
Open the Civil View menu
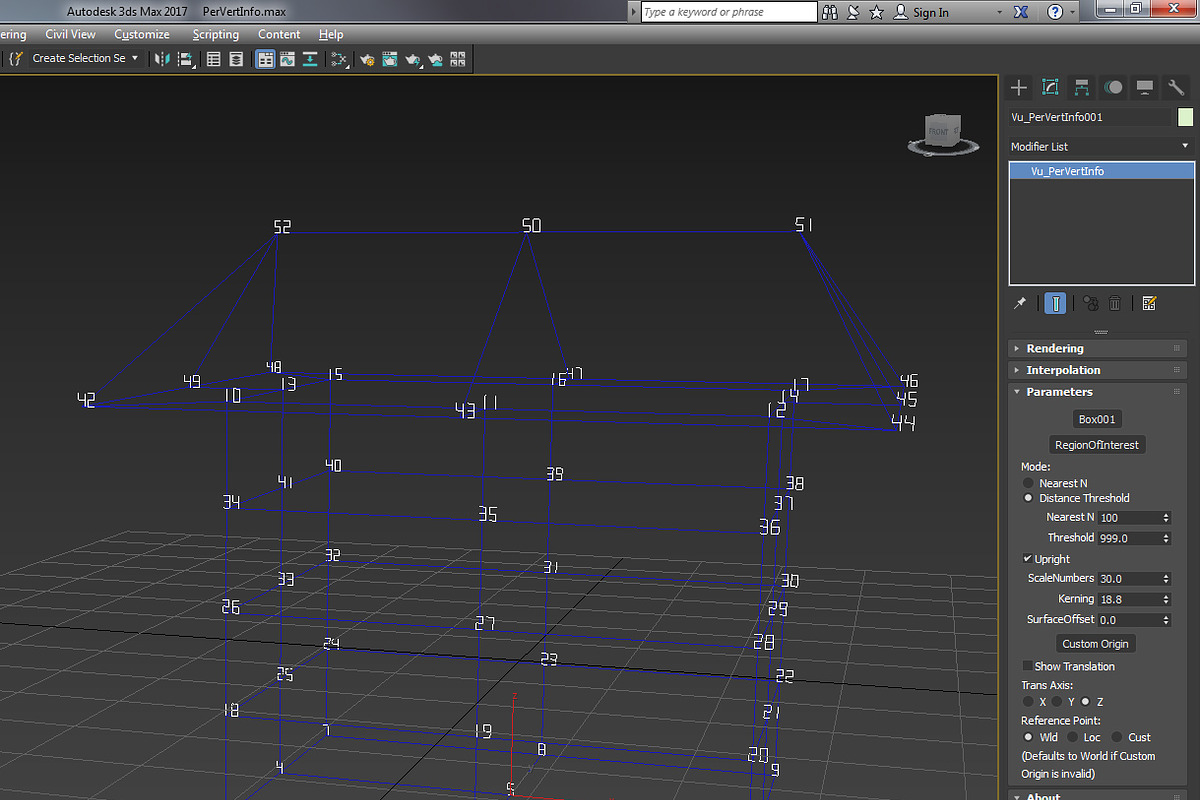(71, 34)
